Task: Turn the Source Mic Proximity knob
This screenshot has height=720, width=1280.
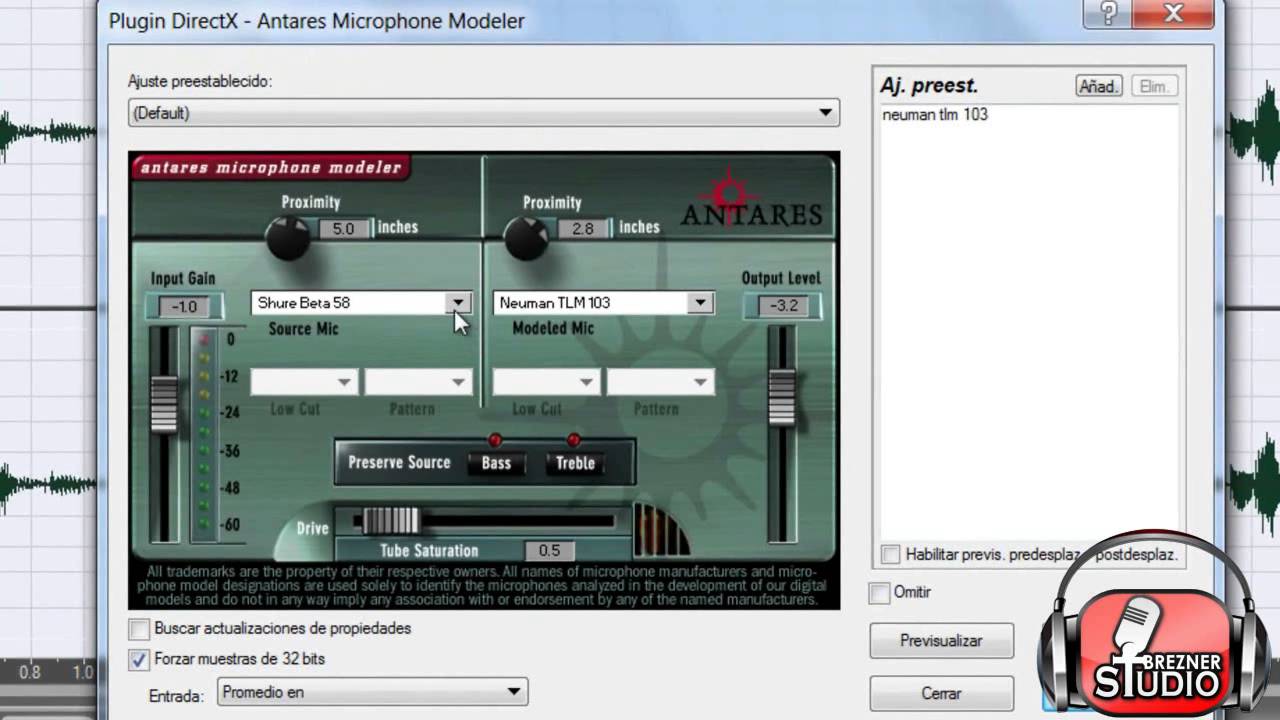Action: pyautogui.click(x=289, y=238)
